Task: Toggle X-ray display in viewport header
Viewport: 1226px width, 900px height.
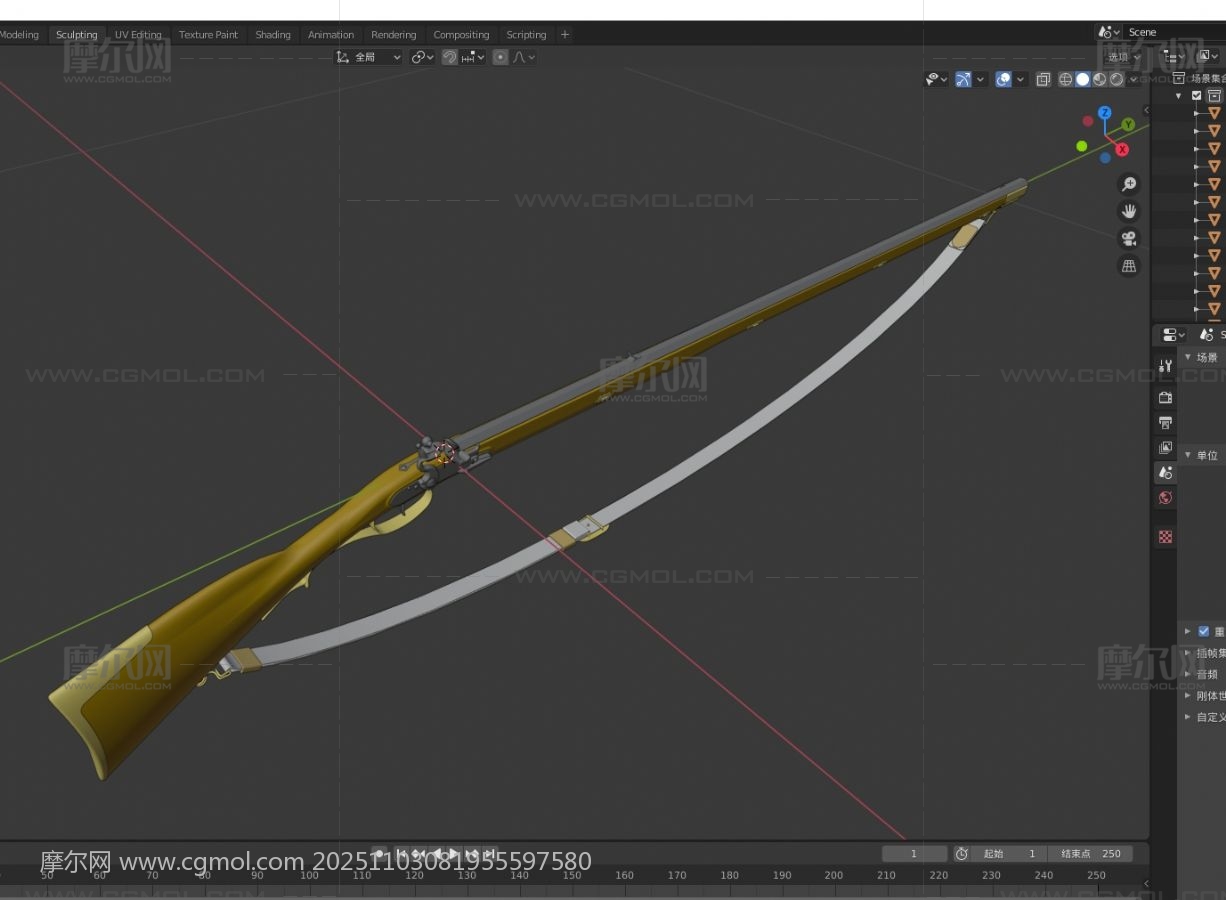Action: pyautogui.click(x=1043, y=79)
